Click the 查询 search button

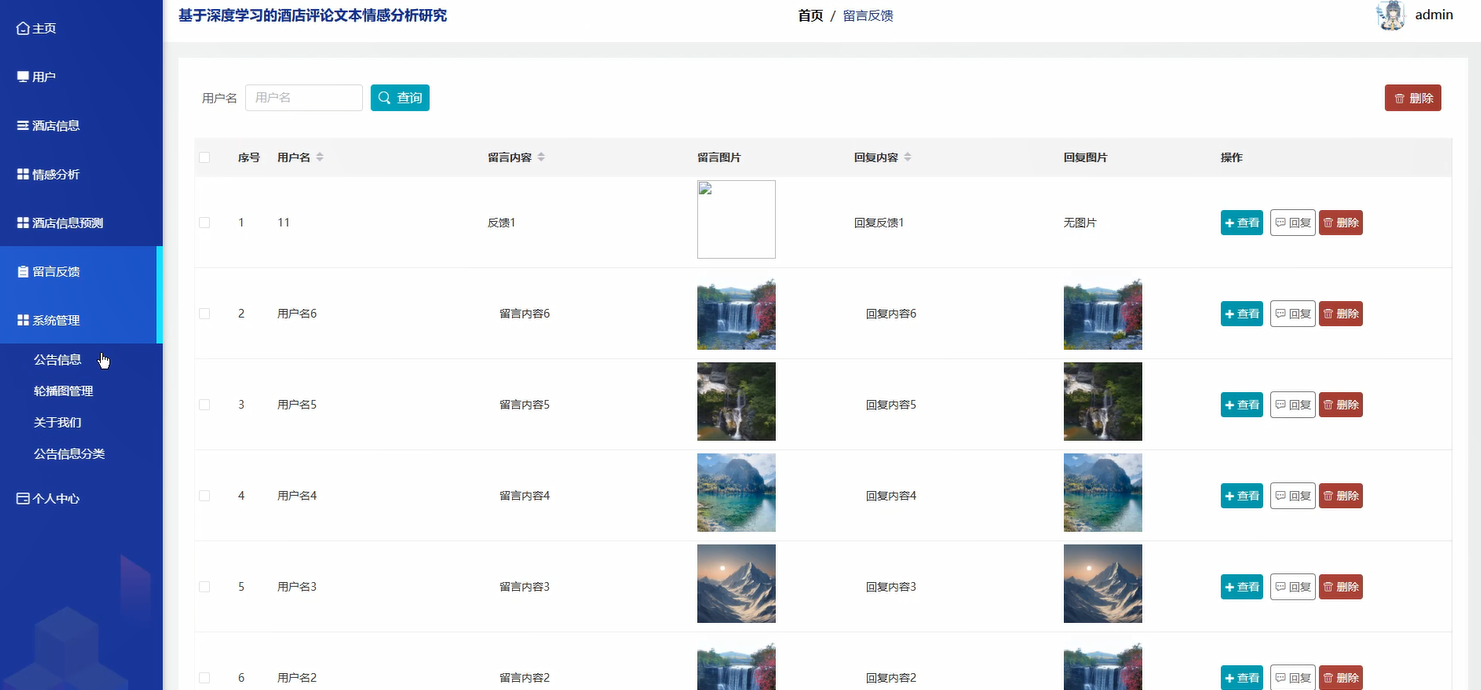click(x=400, y=98)
